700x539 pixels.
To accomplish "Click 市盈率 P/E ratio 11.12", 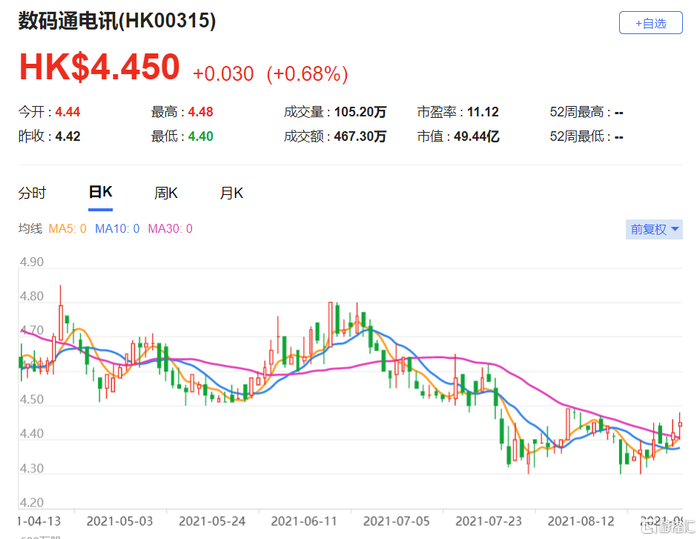I will pyautogui.click(x=483, y=112).
